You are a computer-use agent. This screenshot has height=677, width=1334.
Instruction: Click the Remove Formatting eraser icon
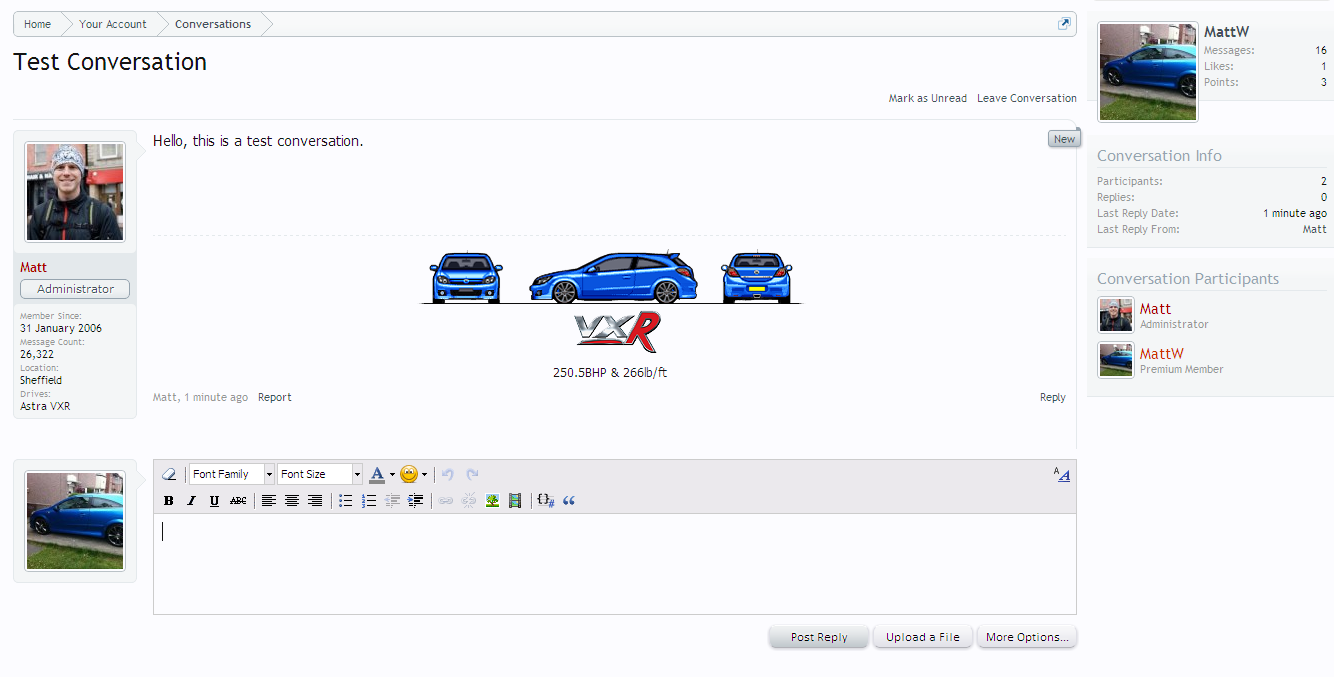click(169, 474)
